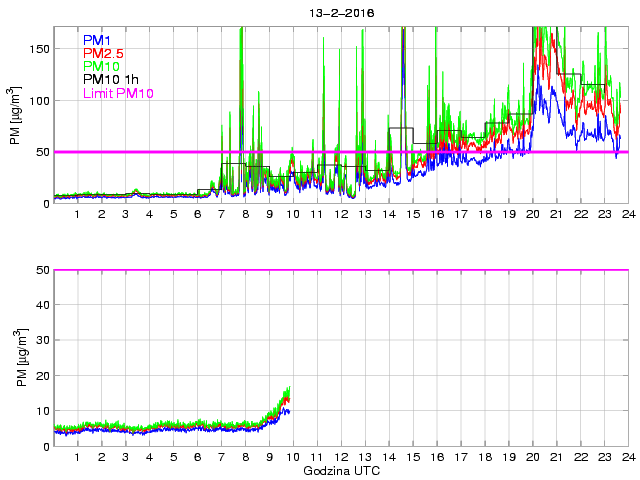Click the 0 tick on lower chart y-axis
640x480 pixels.
46,447
